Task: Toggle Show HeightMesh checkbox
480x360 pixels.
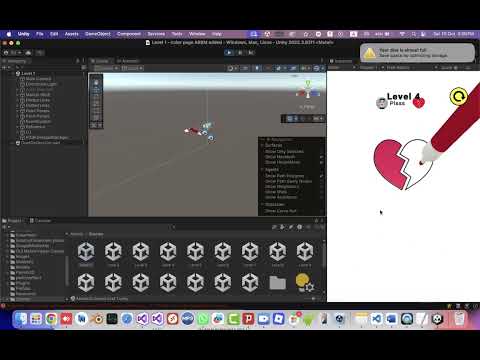Action: pyautogui.click(x=322, y=162)
